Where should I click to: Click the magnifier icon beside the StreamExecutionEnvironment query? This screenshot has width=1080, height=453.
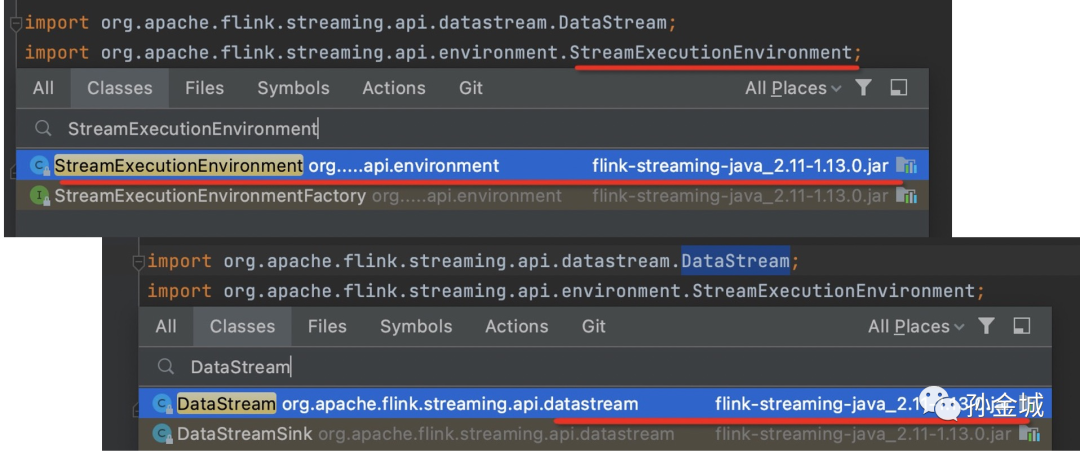[x=43, y=129]
